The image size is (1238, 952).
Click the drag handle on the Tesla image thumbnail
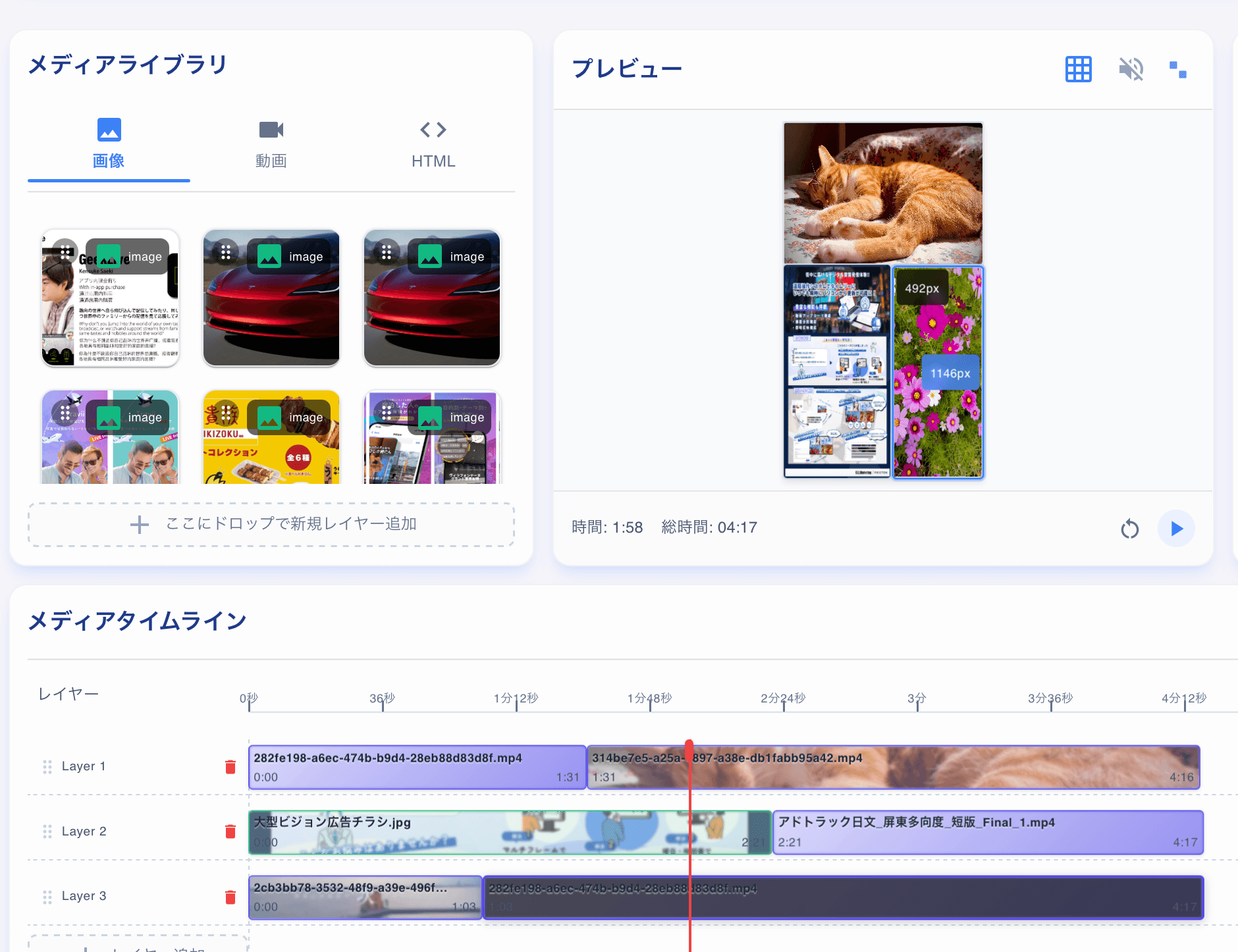(226, 252)
